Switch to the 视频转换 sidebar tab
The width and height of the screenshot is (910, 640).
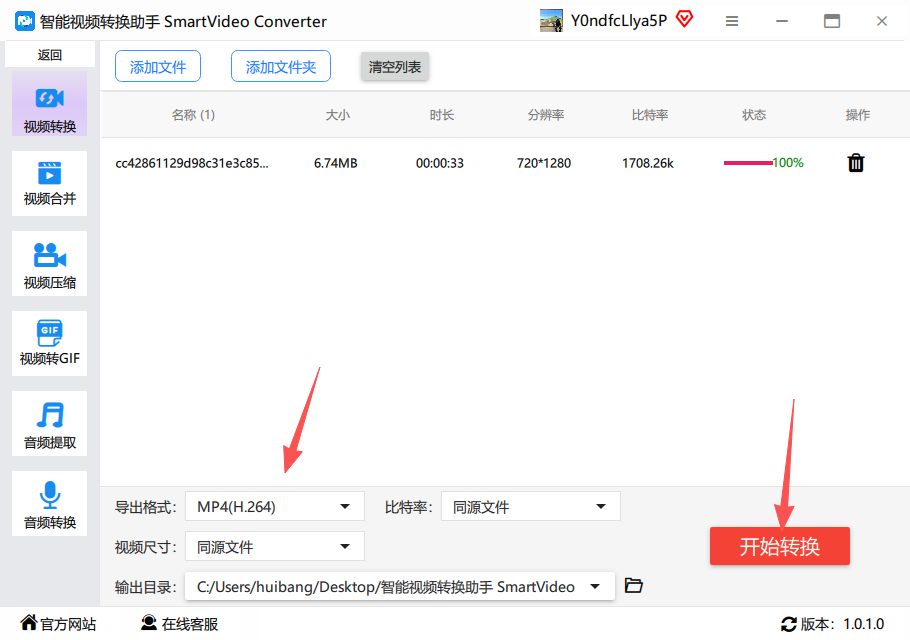pos(49,104)
